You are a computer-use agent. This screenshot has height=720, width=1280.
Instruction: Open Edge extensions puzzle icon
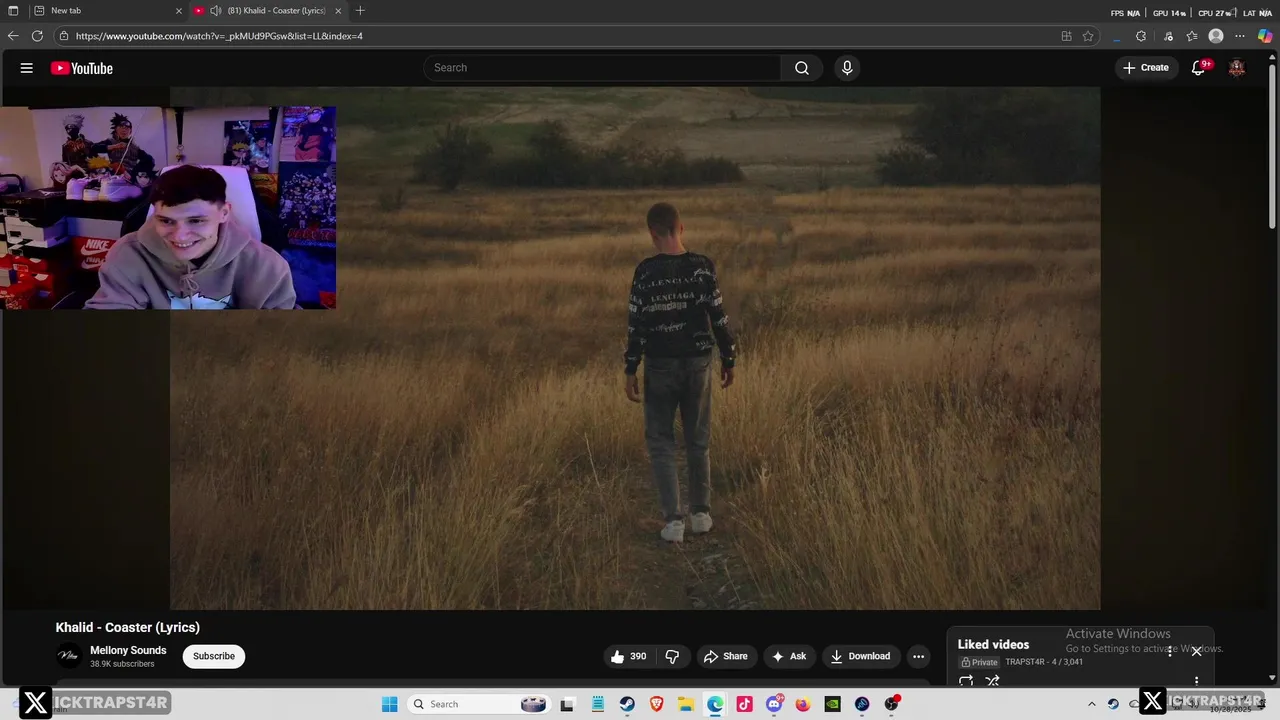coord(1141,36)
